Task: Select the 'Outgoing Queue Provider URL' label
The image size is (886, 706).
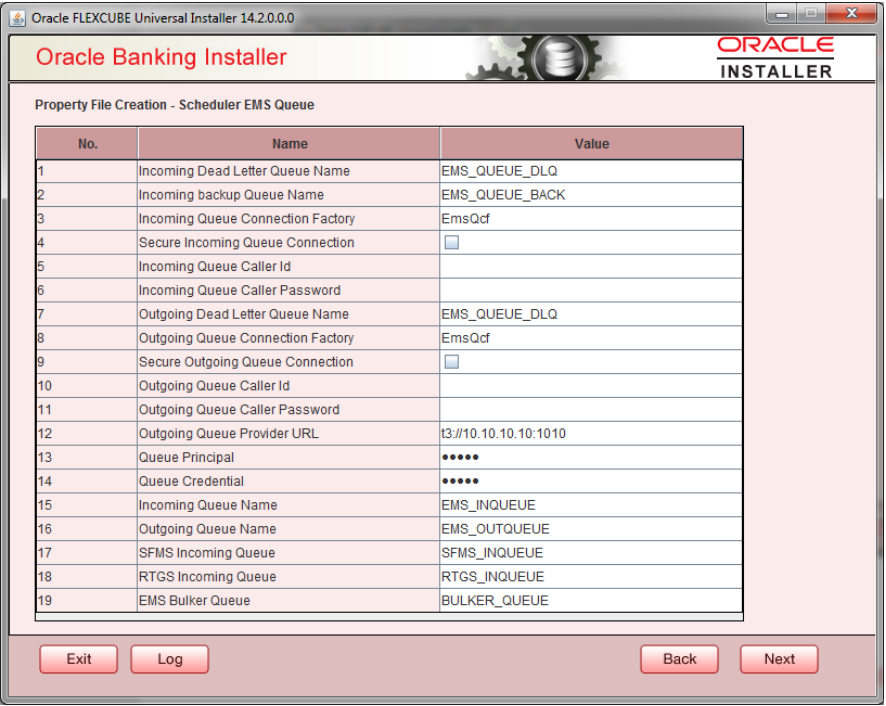Action: click(x=229, y=434)
